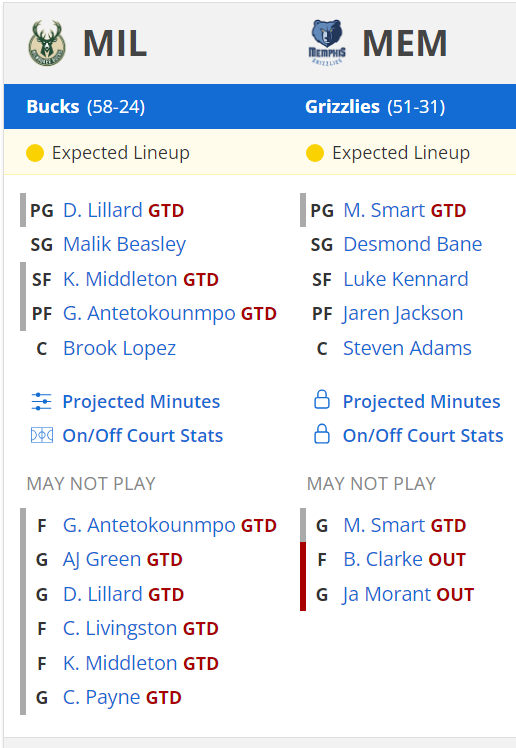Image resolution: width=516 pixels, height=748 pixels.
Task: Open Brook Lopez player link
Action: tap(119, 348)
